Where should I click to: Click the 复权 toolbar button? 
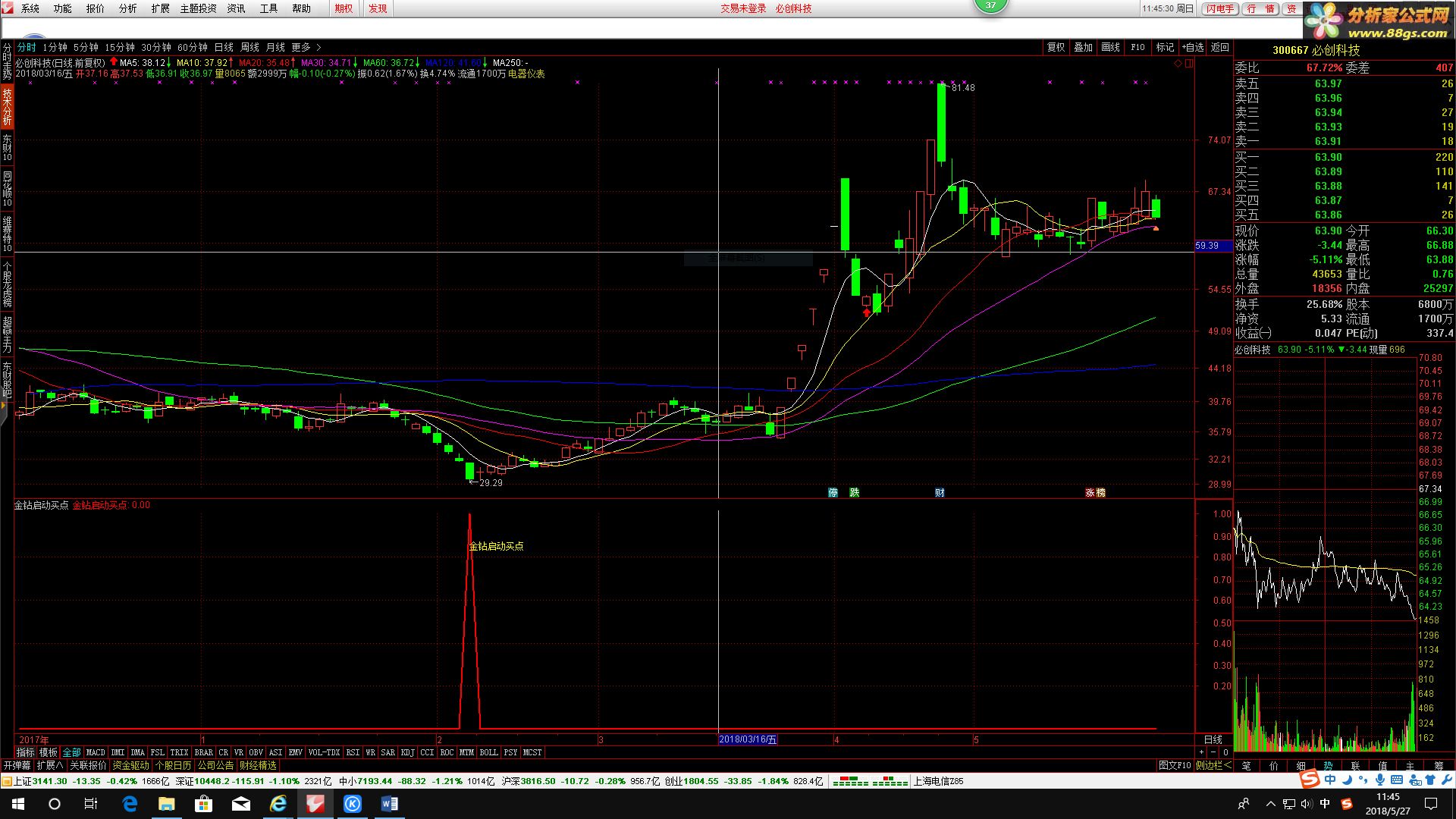tap(1056, 47)
